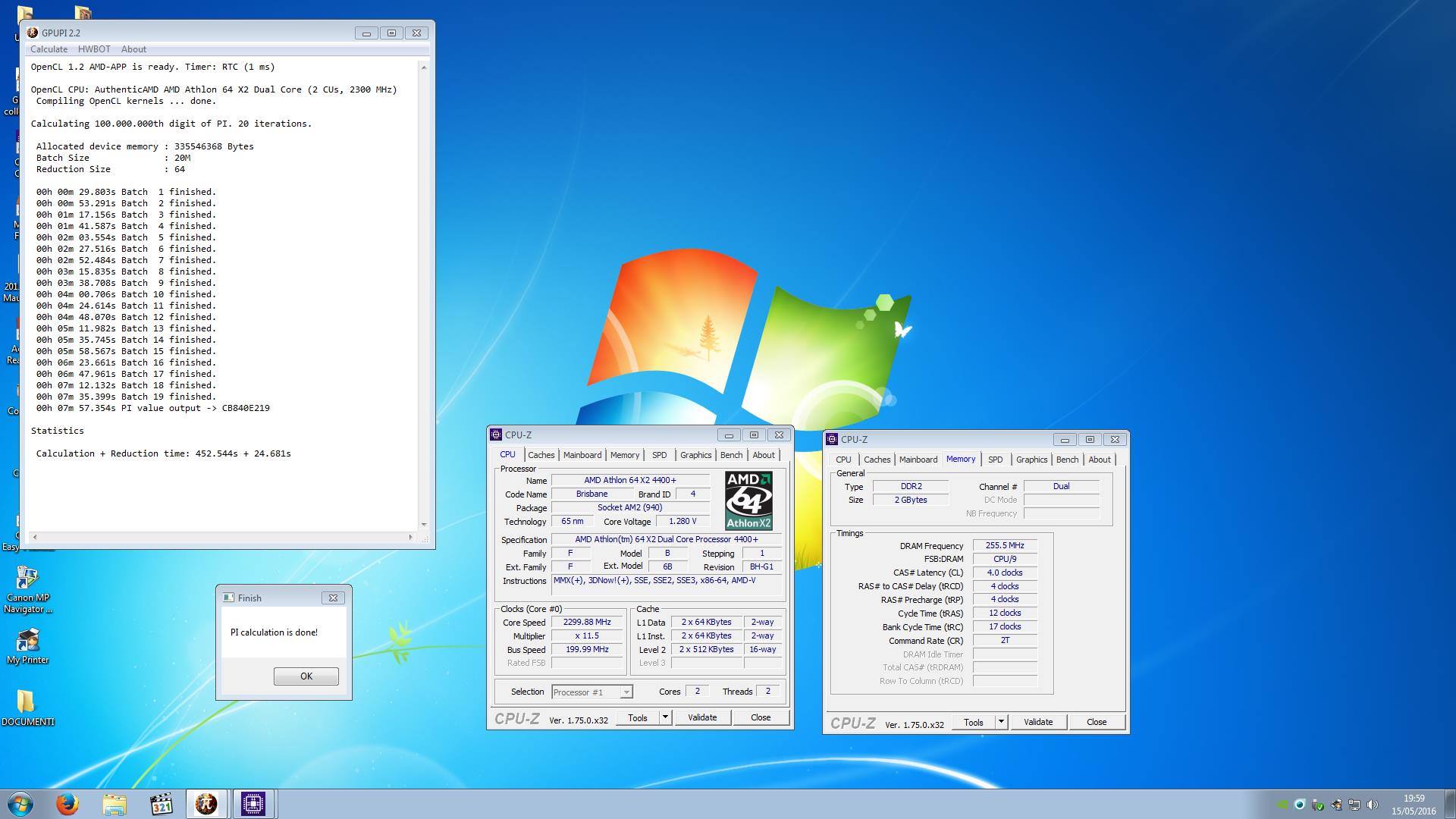Expand Tools dropdown arrow in left CPU-Z
1456x819 pixels.
(x=665, y=717)
